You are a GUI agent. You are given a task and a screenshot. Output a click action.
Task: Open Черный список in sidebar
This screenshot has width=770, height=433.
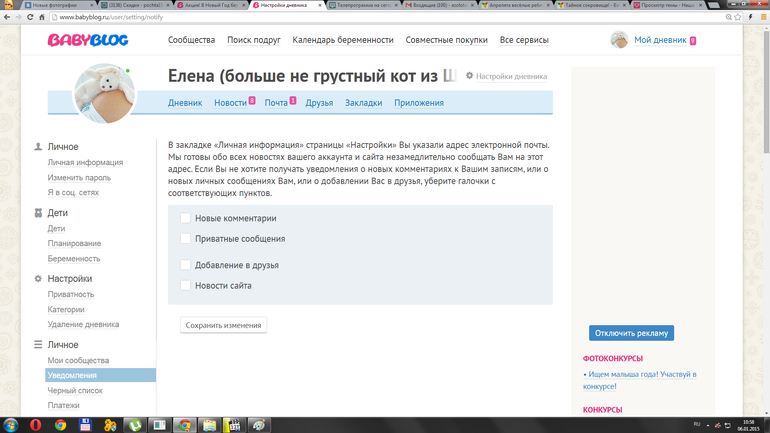[x=75, y=390]
